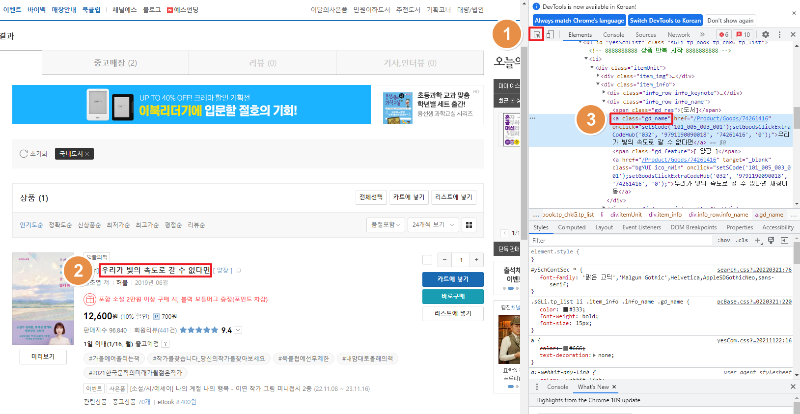Screen dimensions: 800x414
Task: Expand the 9.4 rating details dropdown
Action: click(238, 330)
